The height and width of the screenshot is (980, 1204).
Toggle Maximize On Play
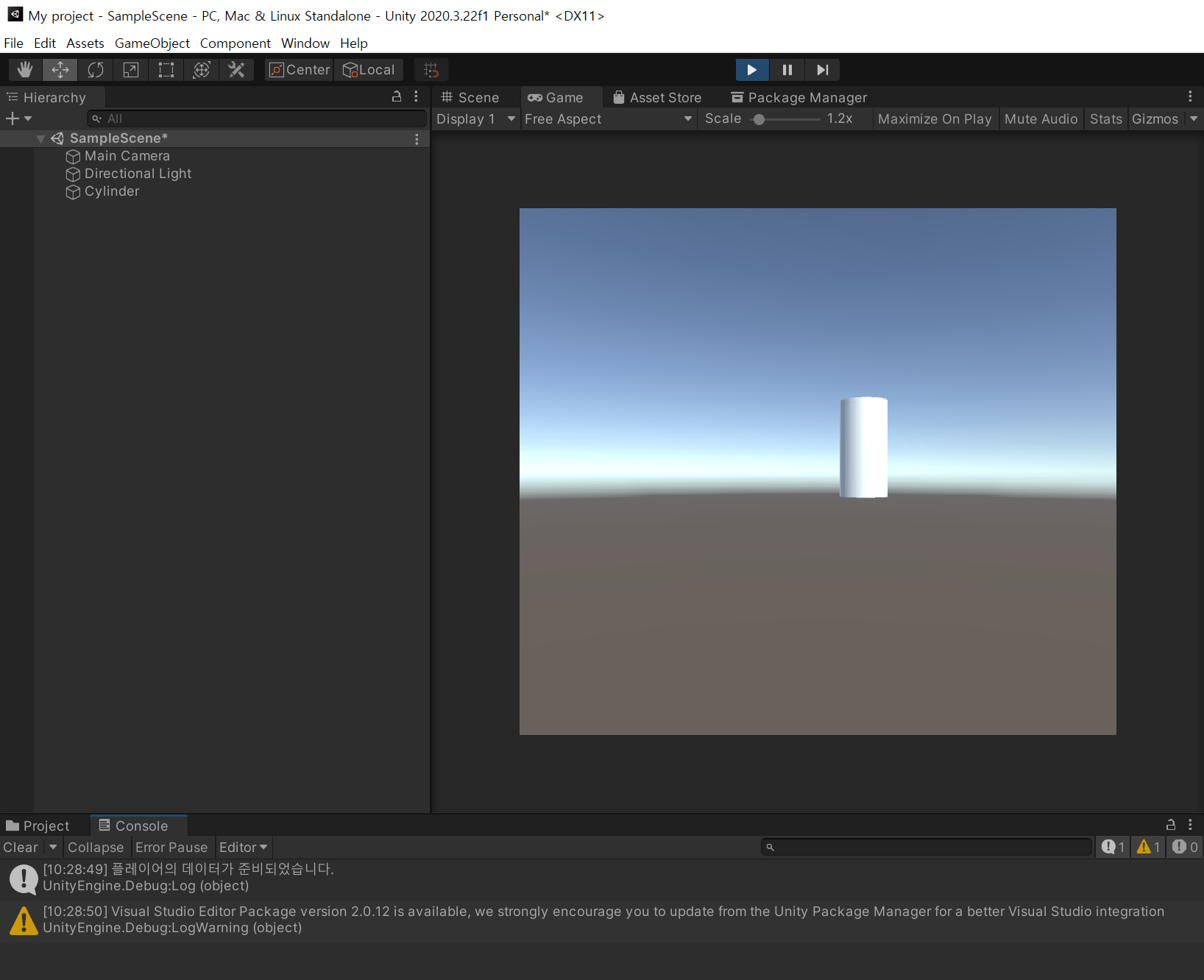click(x=935, y=118)
